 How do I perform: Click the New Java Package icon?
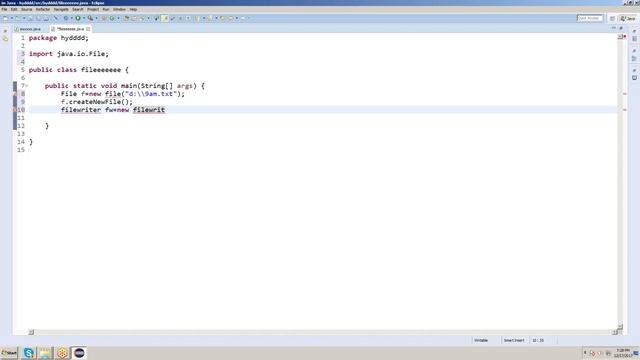tap(104, 18)
